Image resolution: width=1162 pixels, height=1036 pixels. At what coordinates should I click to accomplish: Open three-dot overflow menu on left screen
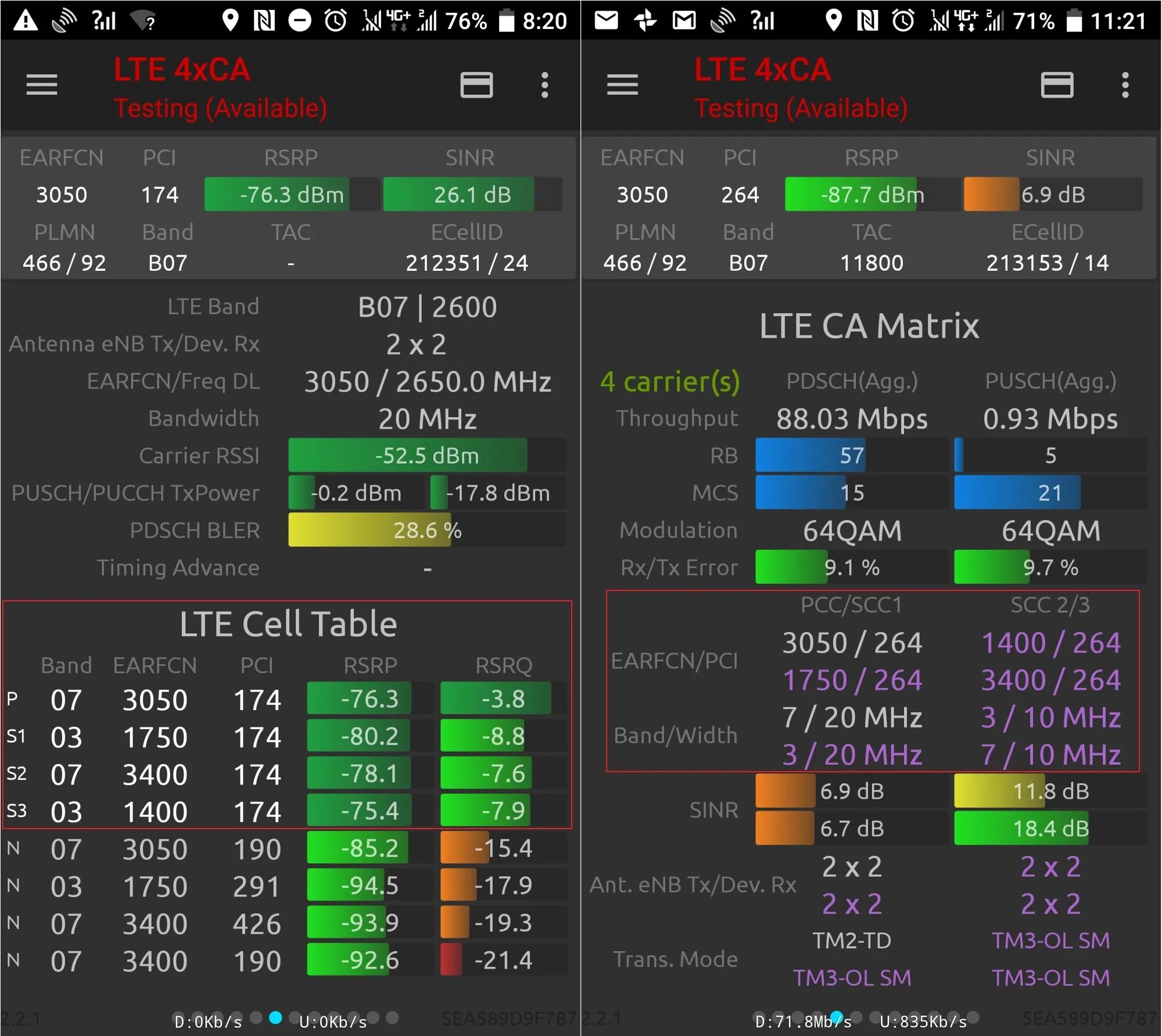[544, 85]
